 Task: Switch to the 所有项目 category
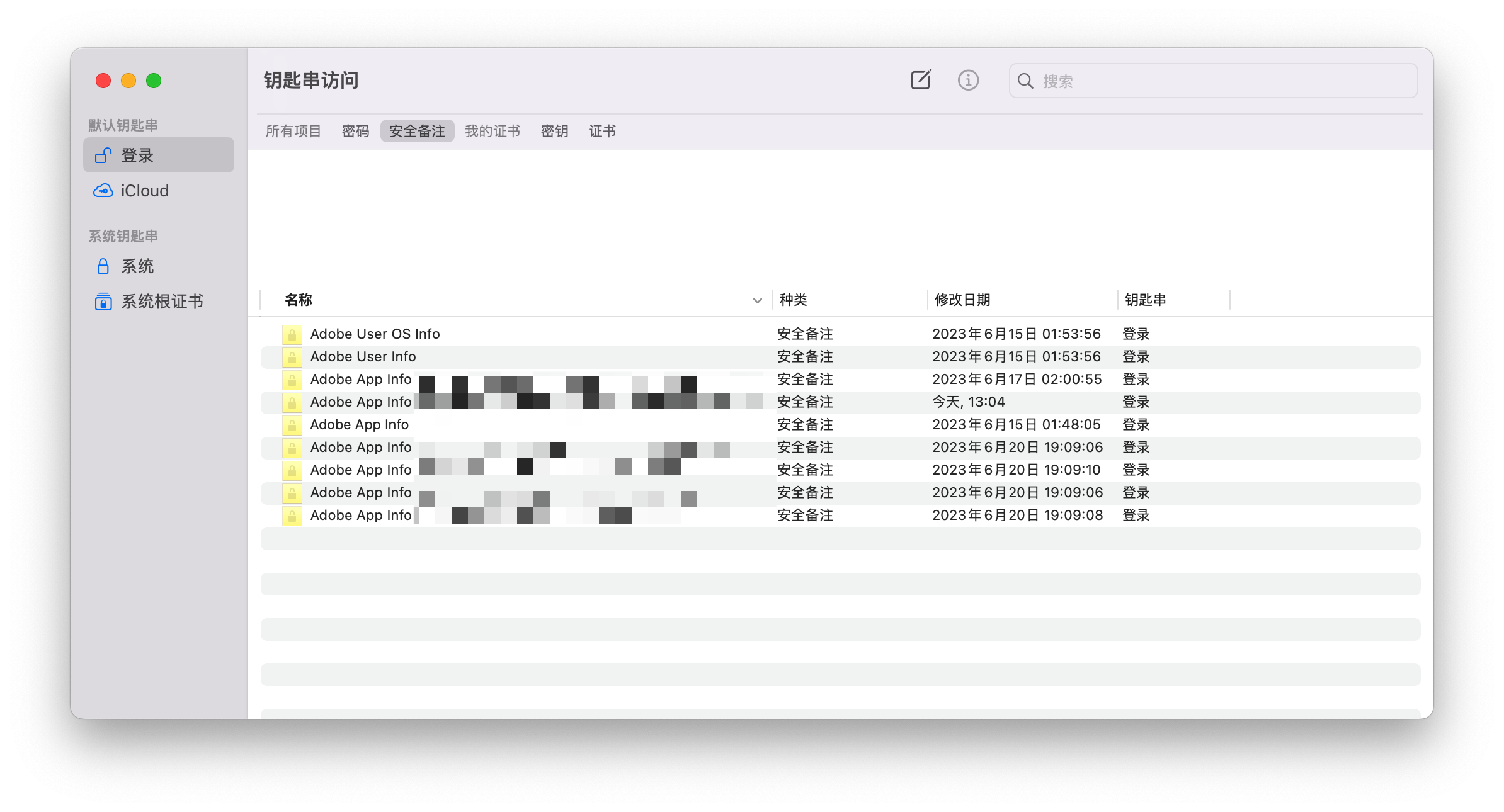[x=293, y=131]
